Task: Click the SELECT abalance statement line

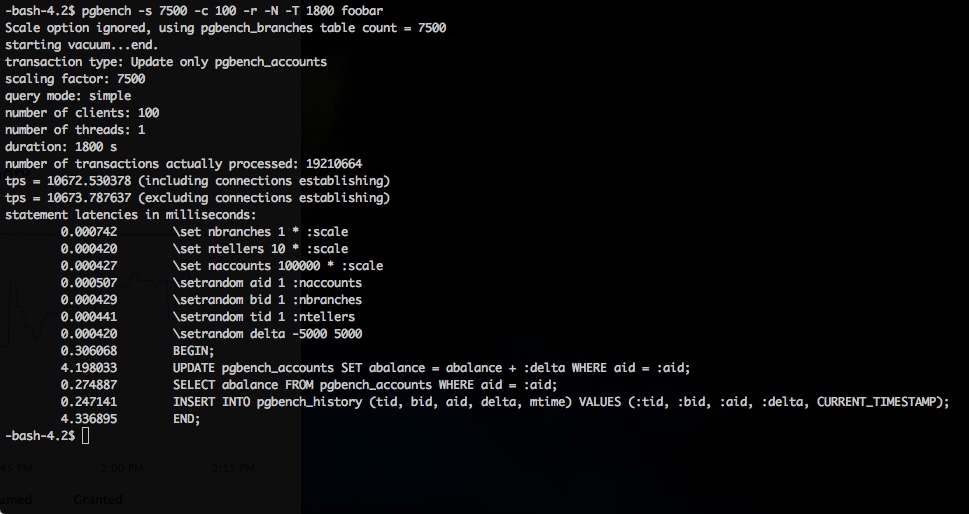Action: point(365,385)
